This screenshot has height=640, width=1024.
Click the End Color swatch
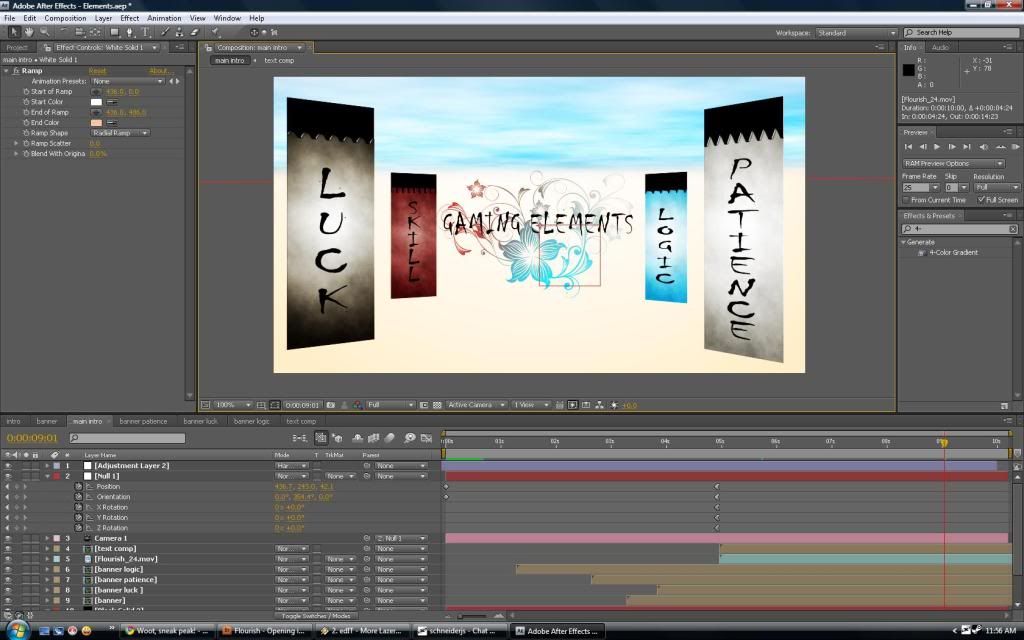[97, 122]
